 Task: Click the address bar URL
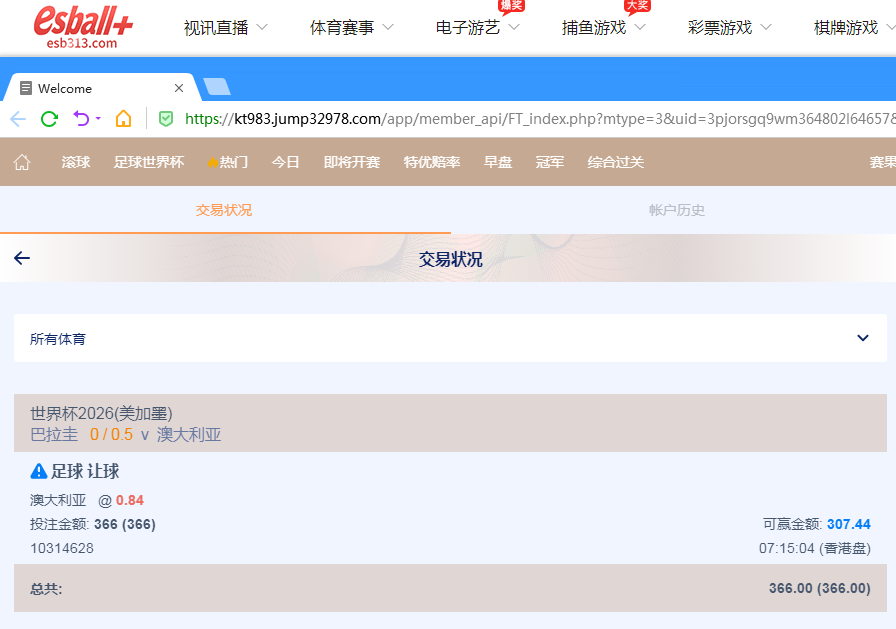[539, 119]
